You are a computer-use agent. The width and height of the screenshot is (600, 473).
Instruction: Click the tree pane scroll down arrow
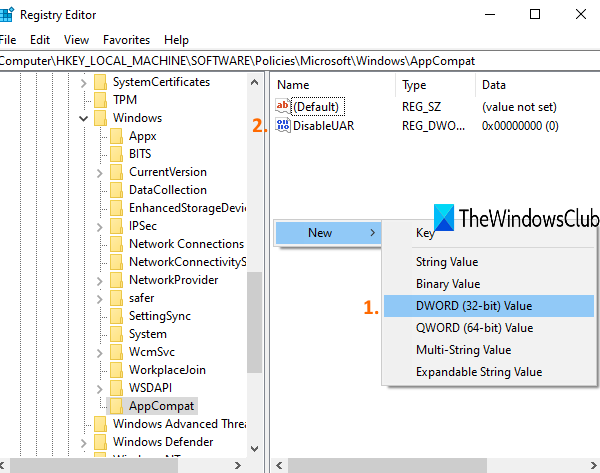click(x=254, y=449)
